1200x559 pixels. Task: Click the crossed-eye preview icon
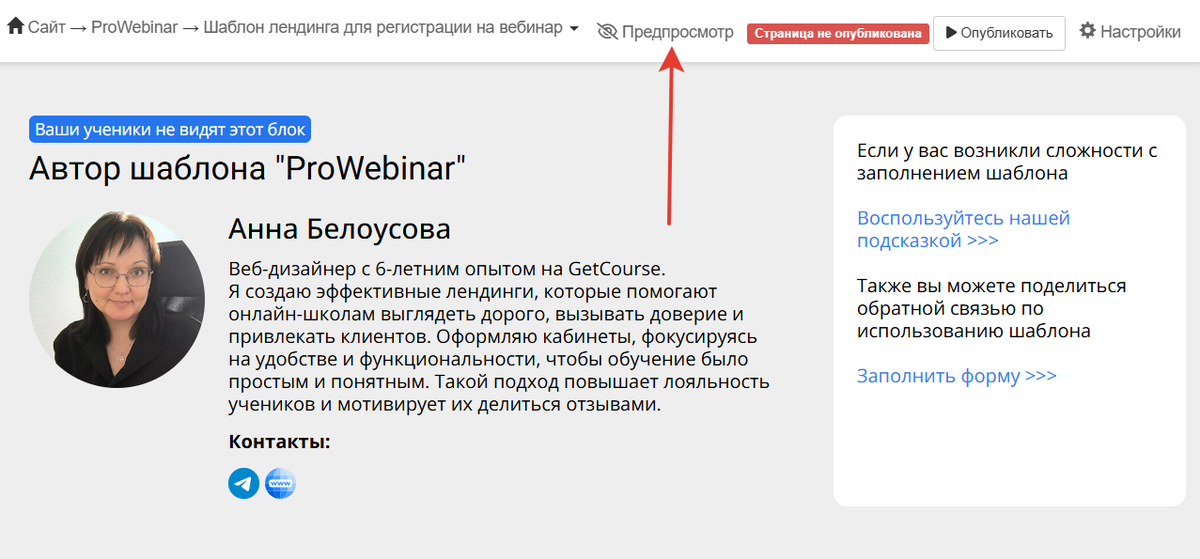pyautogui.click(x=607, y=32)
